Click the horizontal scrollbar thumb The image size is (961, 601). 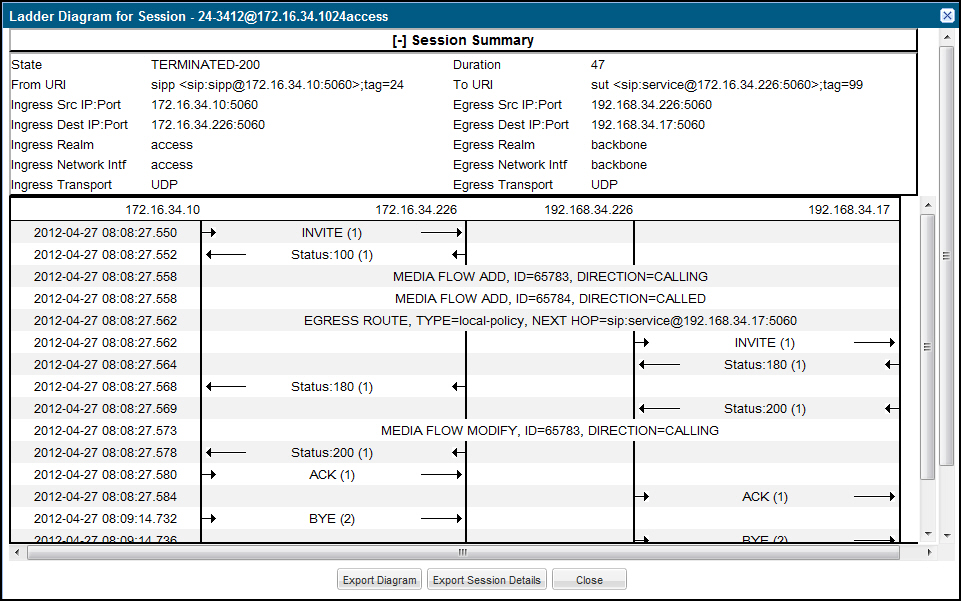[463, 552]
